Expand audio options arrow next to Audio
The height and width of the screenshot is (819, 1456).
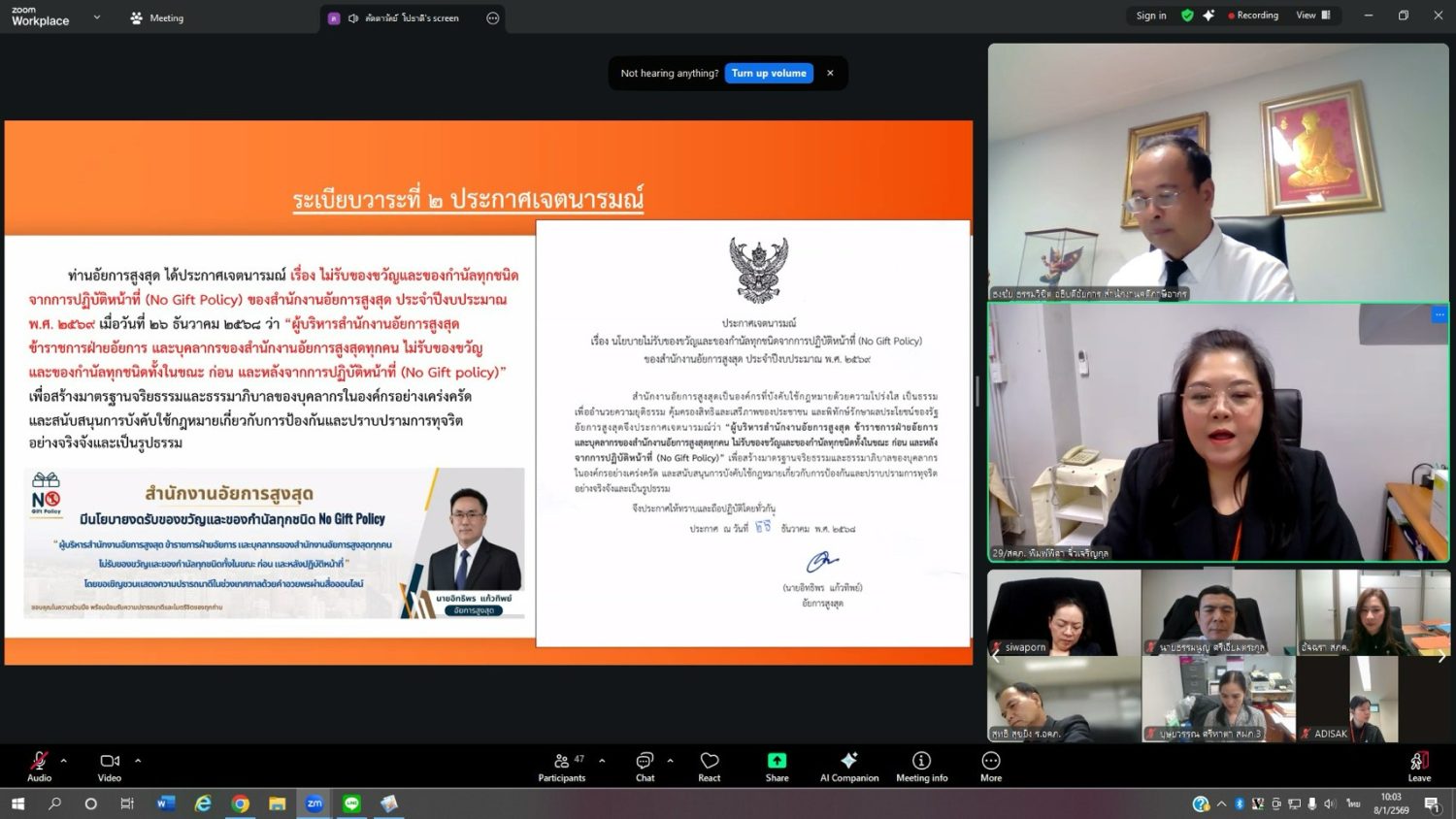click(x=64, y=761)
